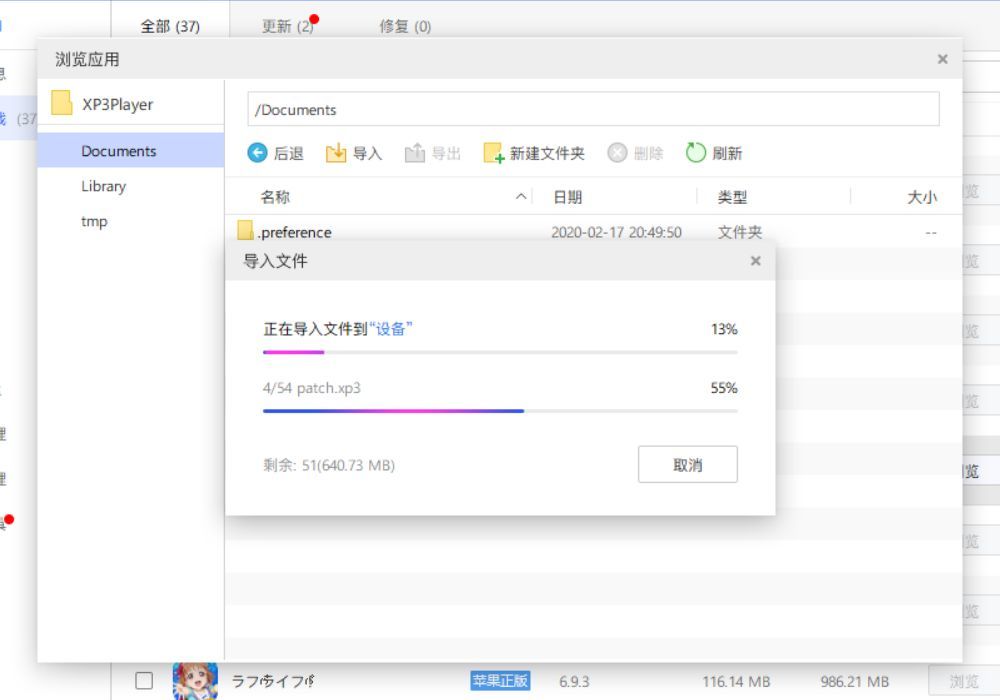Switch to the 全部 (37) tab
Screen dimensions: 1000x700
click(x=170, y=26)
